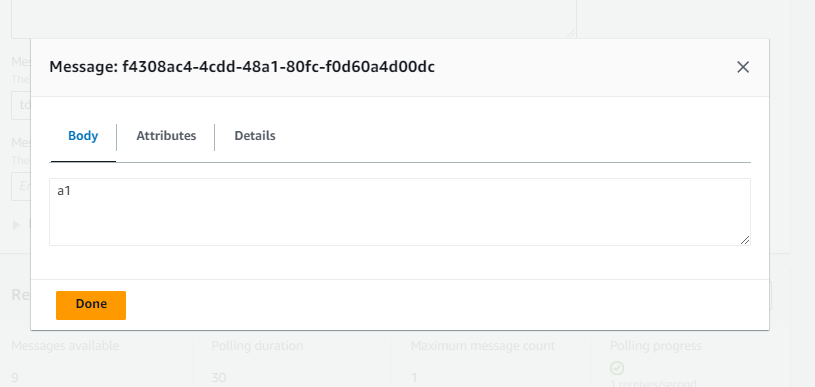This screenshot has height=387, width=815.
Task: Click the Messages available value 9
Action: 15,378
